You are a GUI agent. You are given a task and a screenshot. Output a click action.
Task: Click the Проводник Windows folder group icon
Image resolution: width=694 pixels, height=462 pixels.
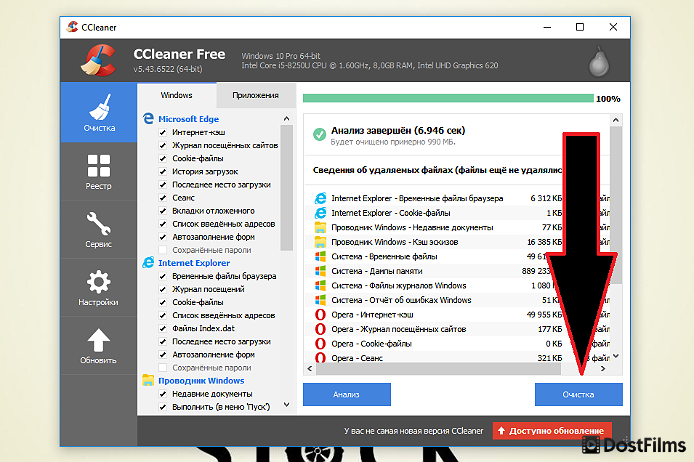[x=148, y=380]
